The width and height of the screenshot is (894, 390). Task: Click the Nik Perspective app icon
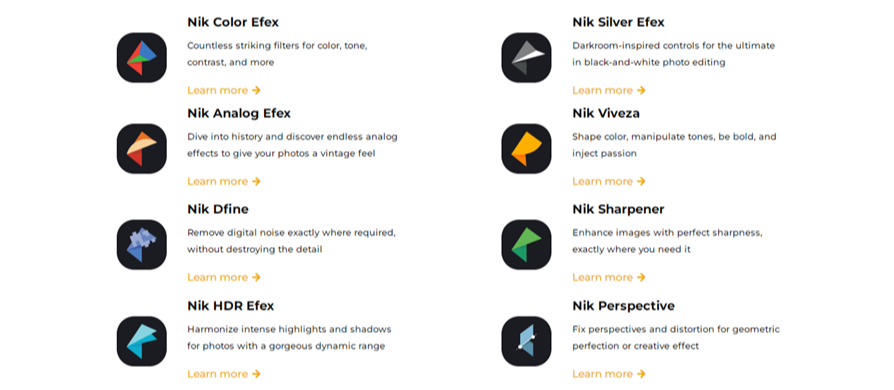(x=526, y=341)
